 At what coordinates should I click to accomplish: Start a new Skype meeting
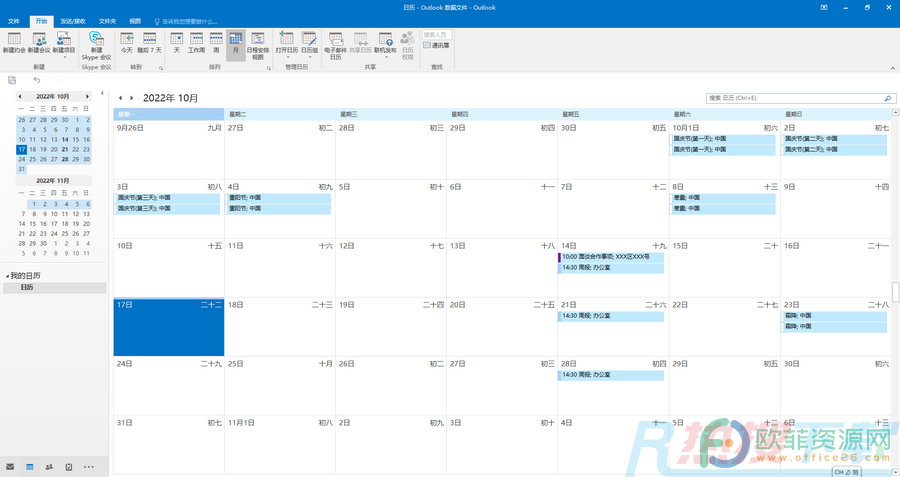point(96,46)
